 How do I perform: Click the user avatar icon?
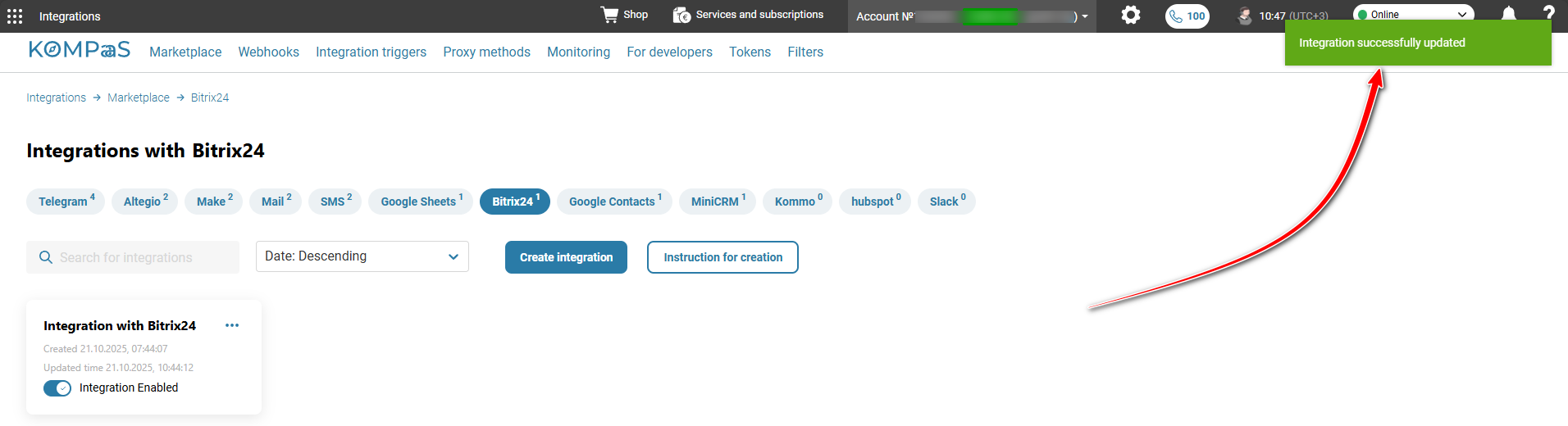tap(1245, 16)
